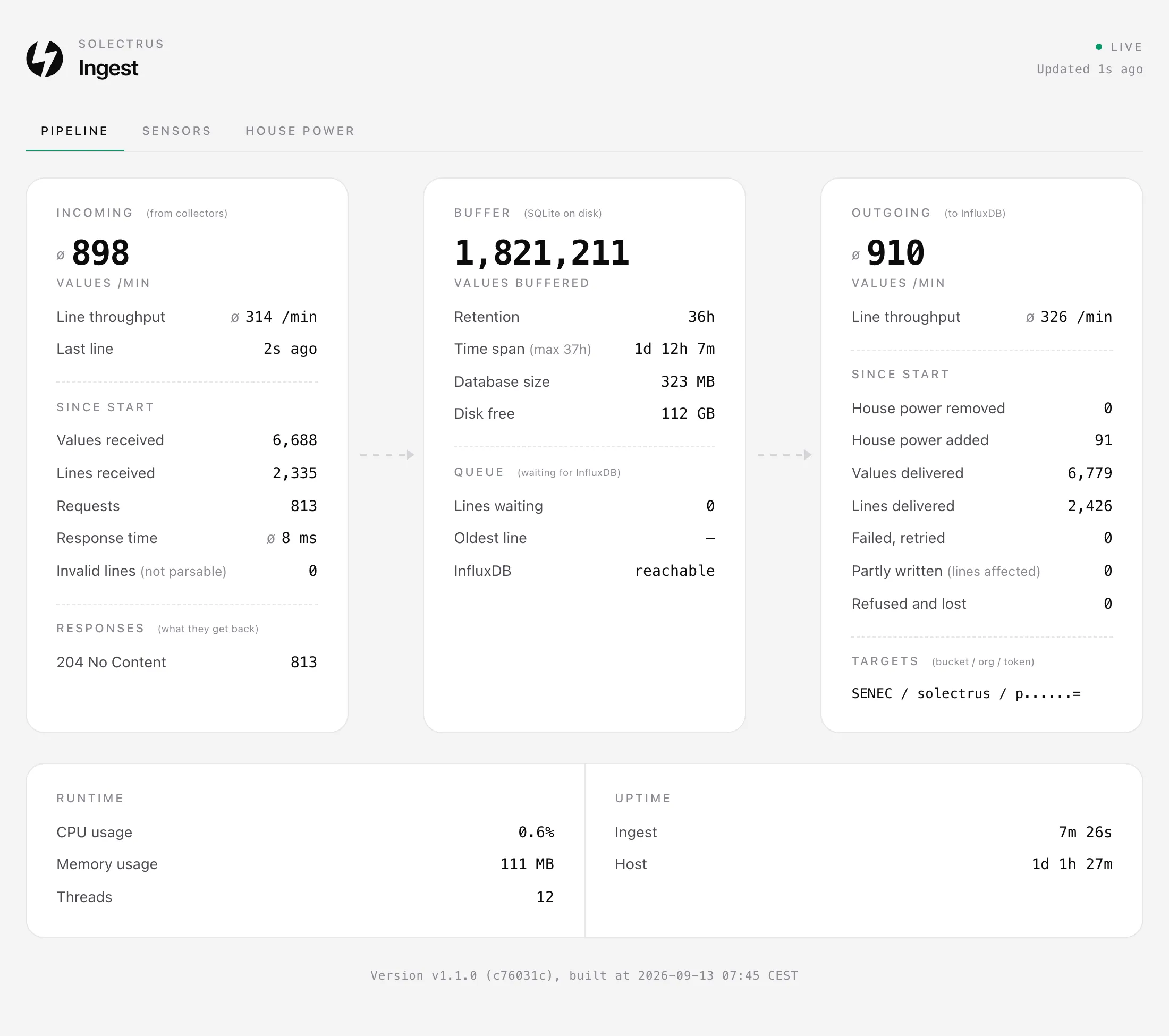Click the 'Updated 1s ago' text
This screenshot has width=1169, height=1036.
click(x=1089, y=69)
